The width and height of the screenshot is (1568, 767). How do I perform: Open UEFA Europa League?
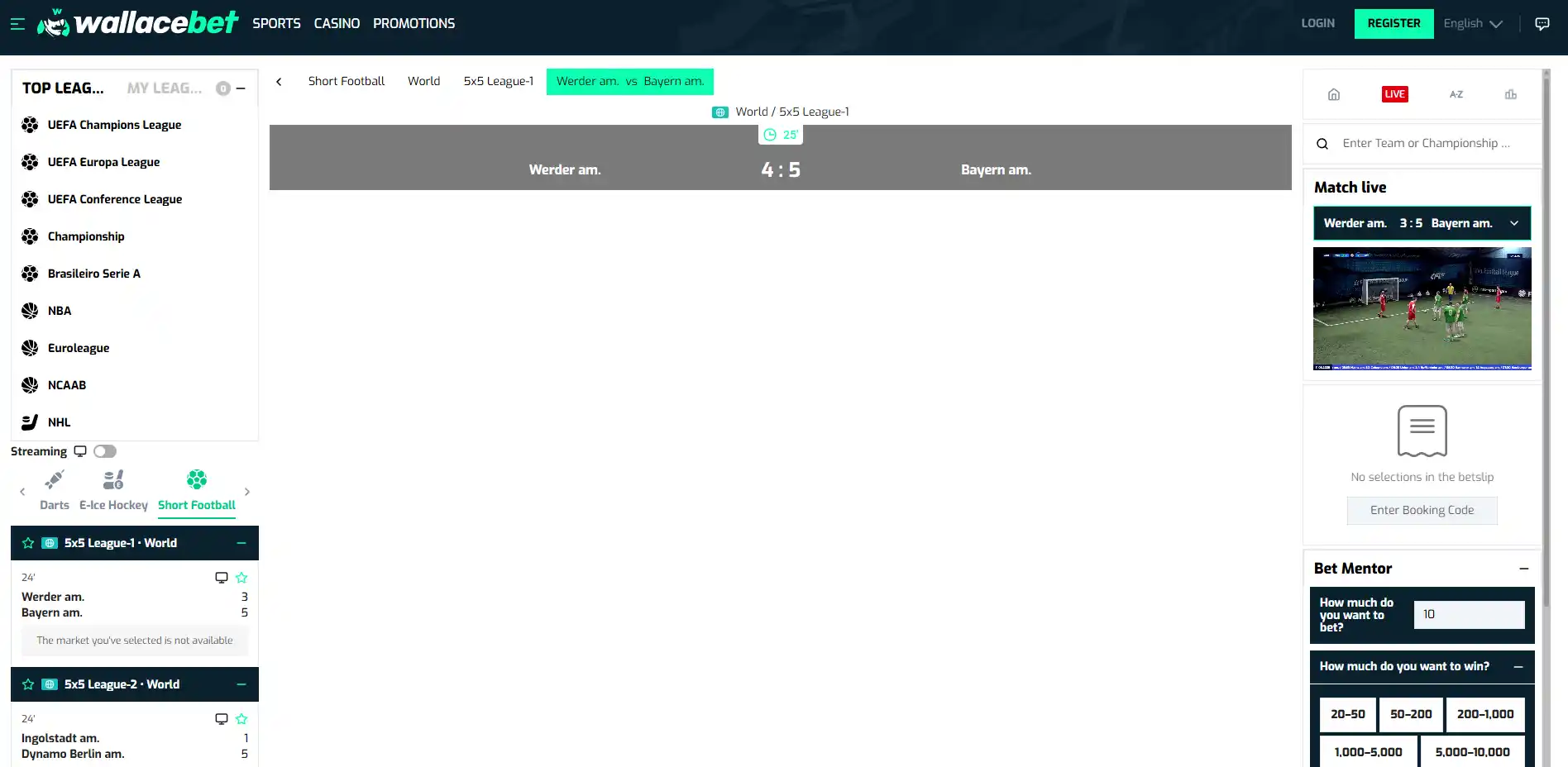[x=104, y=162]
